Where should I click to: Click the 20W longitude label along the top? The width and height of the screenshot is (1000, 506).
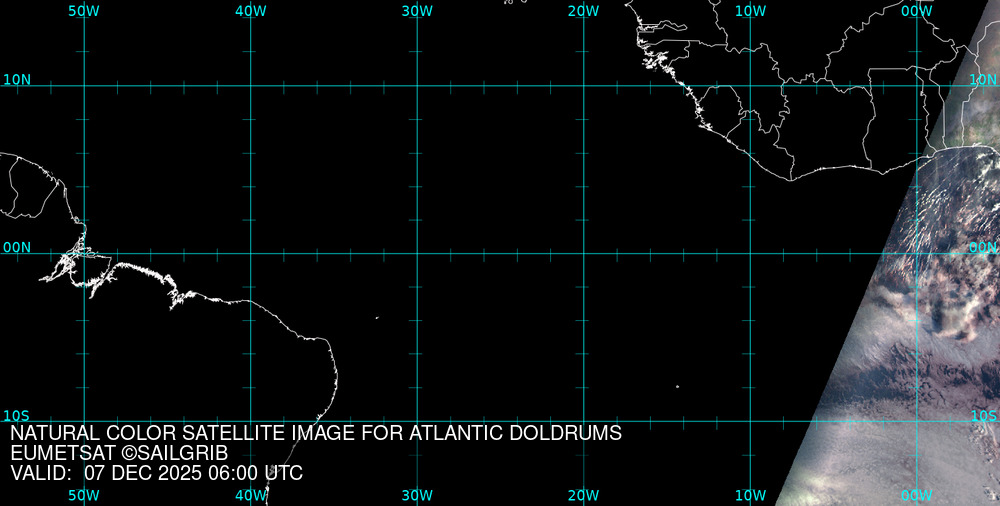[x=583, y=11]
